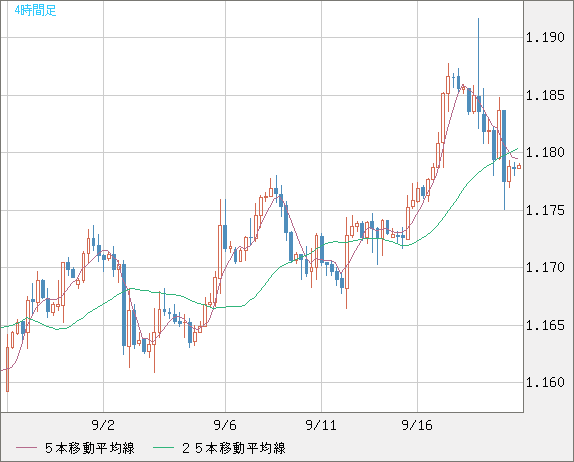Click the 25本移動平均線 legend label
This screenshot has width=574, height=462.
234,448
